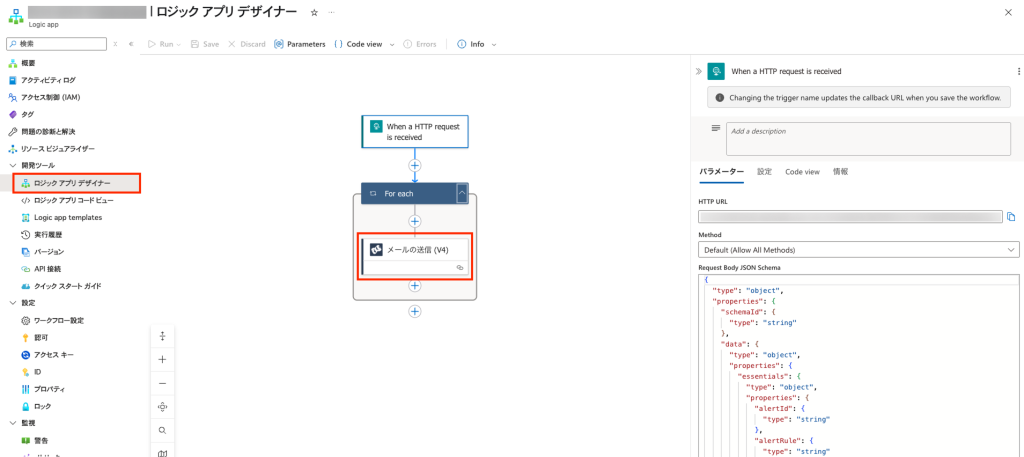Open ロック sidebar item
Image resolution: width=1024 pixels, height=457 pixels.
pyautogui.click(x=42, y=406)
